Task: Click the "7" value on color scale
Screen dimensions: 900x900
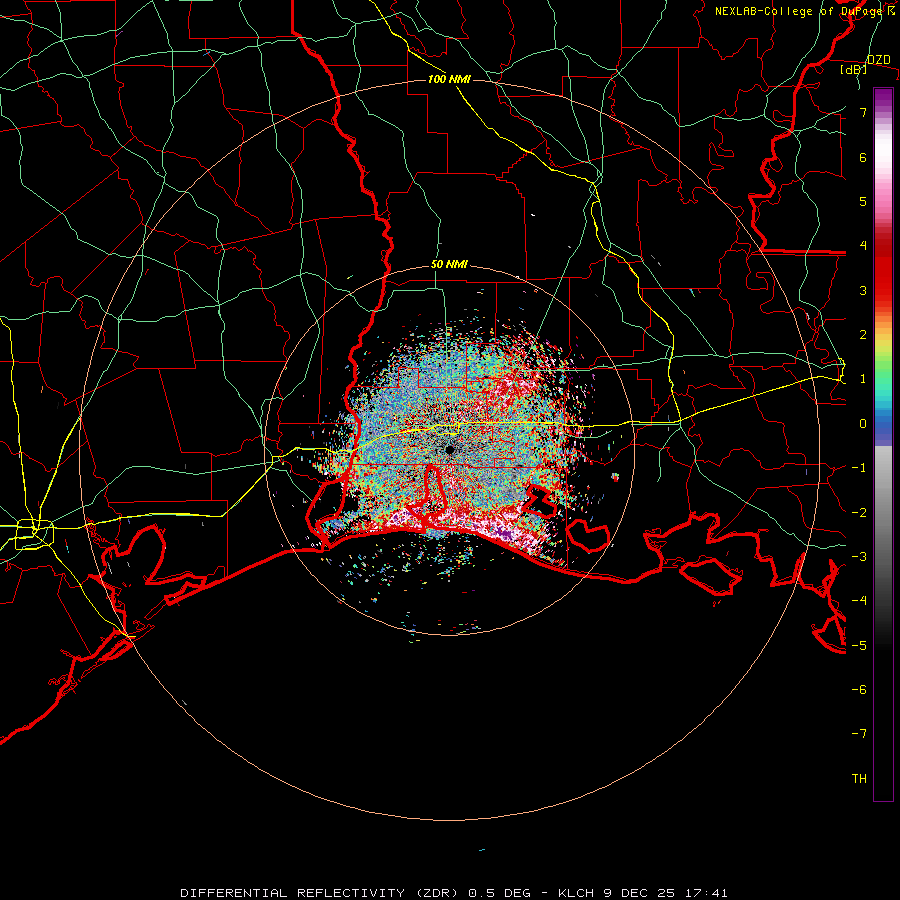Action: point(863,112)
